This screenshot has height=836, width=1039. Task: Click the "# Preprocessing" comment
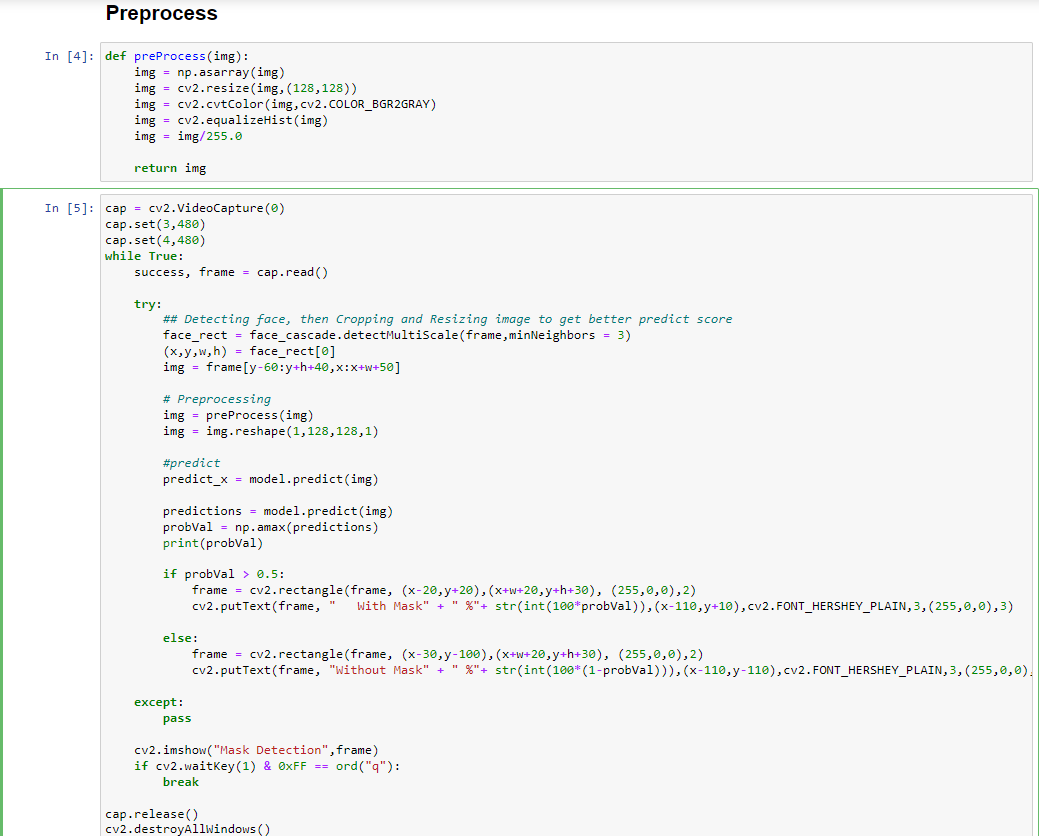coord(217,399)
